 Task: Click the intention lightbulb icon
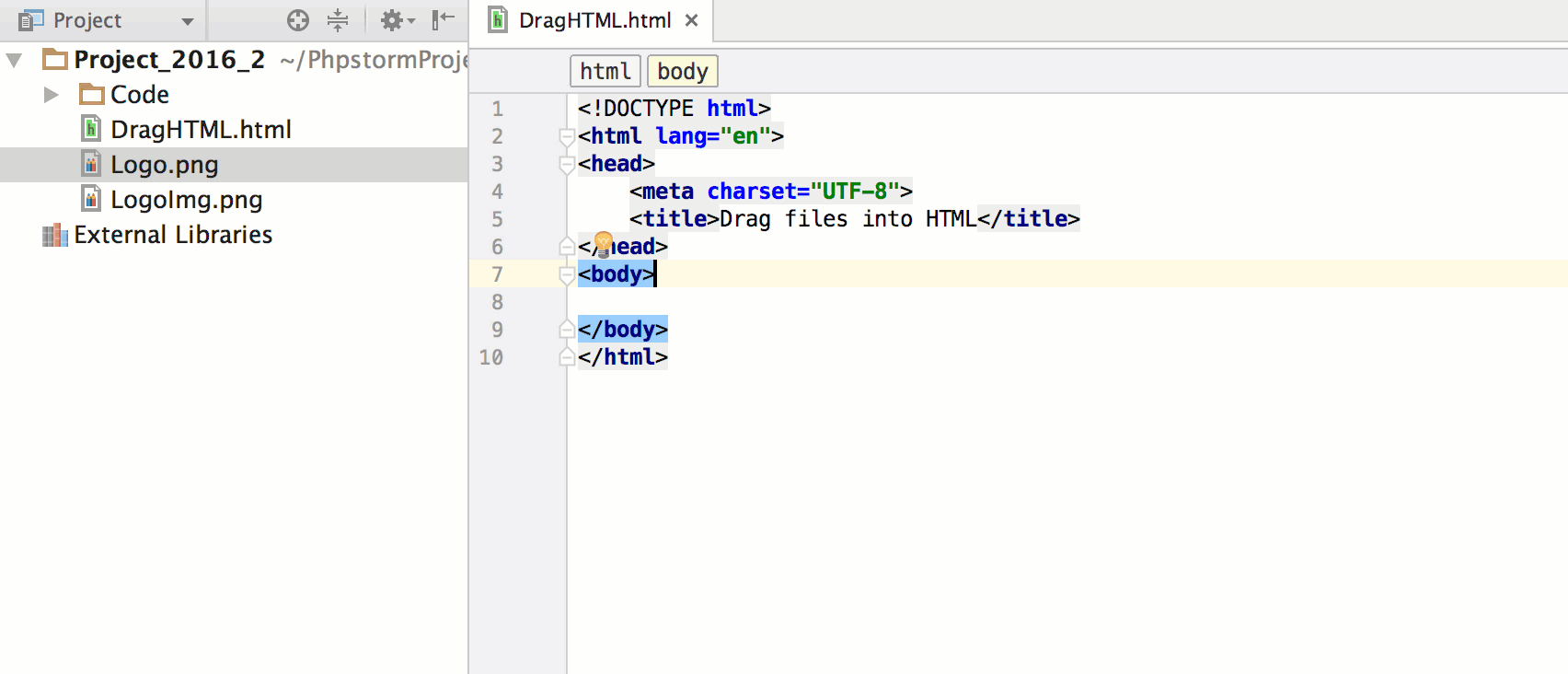(604, 243)
